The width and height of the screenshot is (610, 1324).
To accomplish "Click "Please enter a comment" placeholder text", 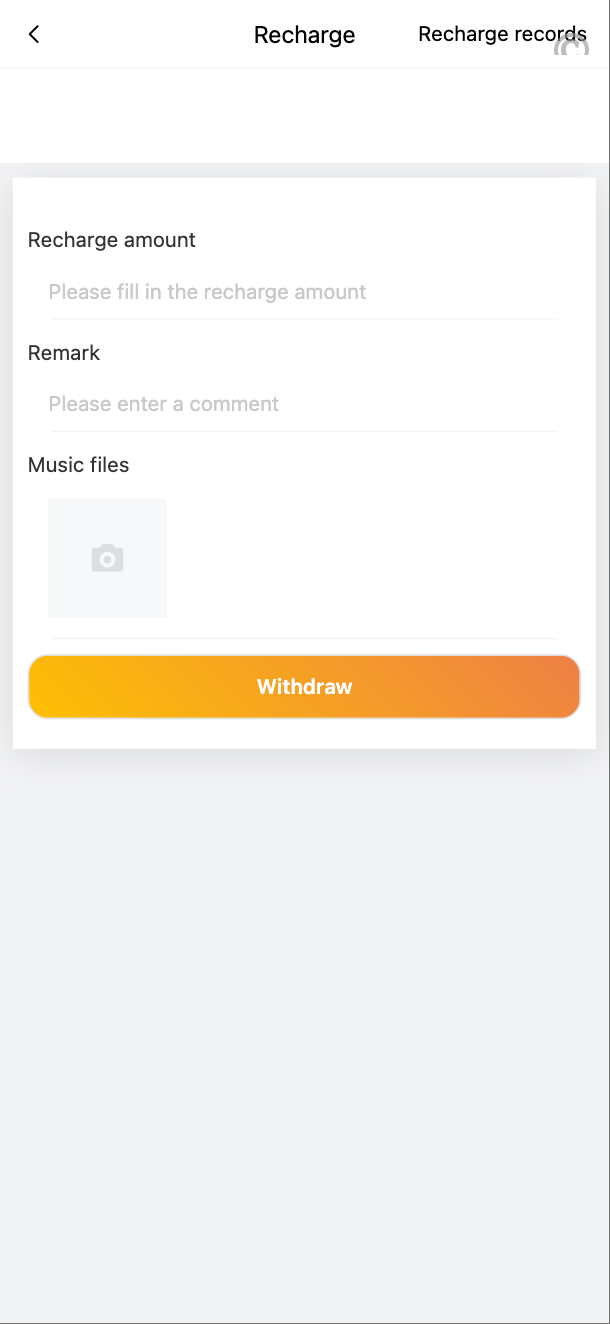I will pos(164,404).
